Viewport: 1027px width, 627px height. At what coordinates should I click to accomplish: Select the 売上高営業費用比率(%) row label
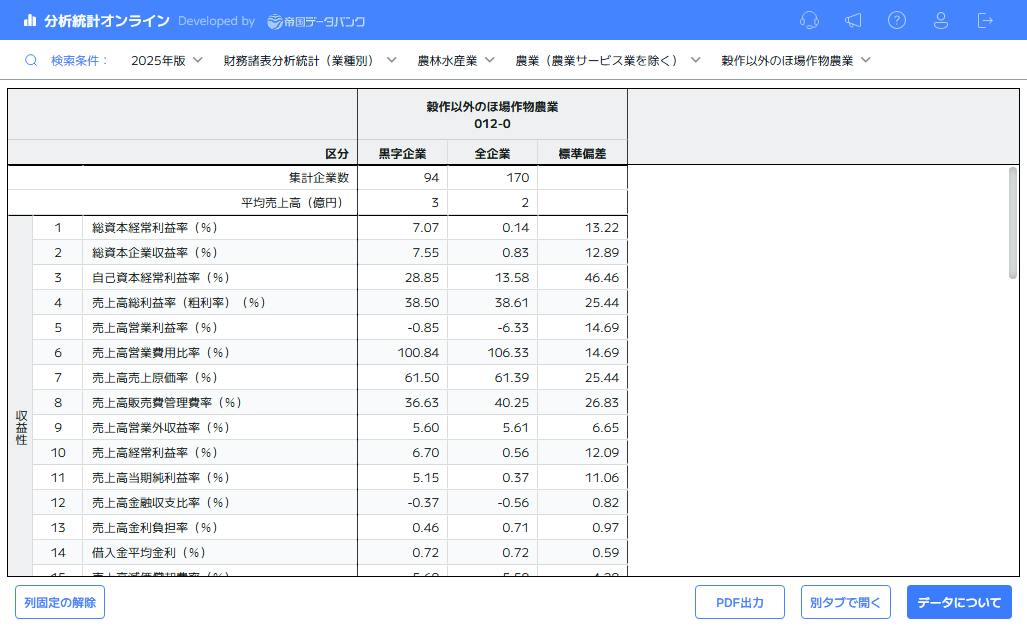(x=160, y=352)
